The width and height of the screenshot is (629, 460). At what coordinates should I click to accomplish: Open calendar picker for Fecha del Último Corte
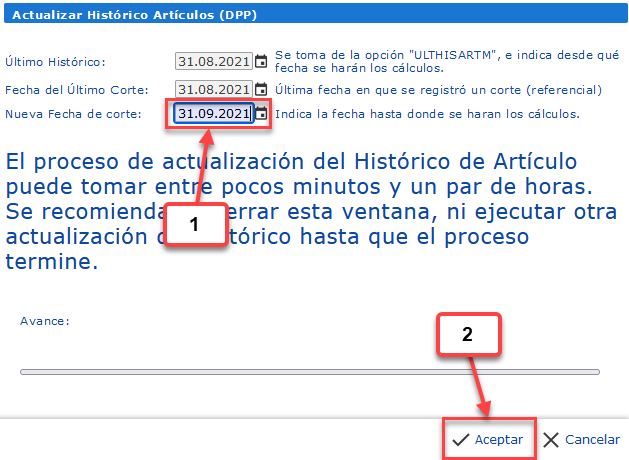261,89
